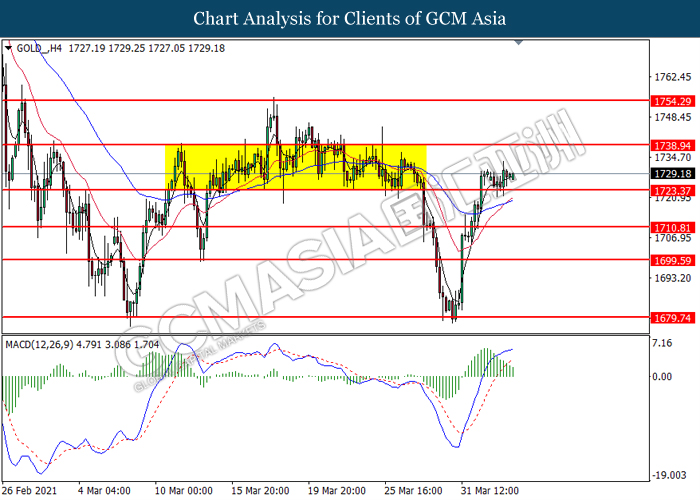Click the MACD 7.16 scale value

tap(662, 343)
